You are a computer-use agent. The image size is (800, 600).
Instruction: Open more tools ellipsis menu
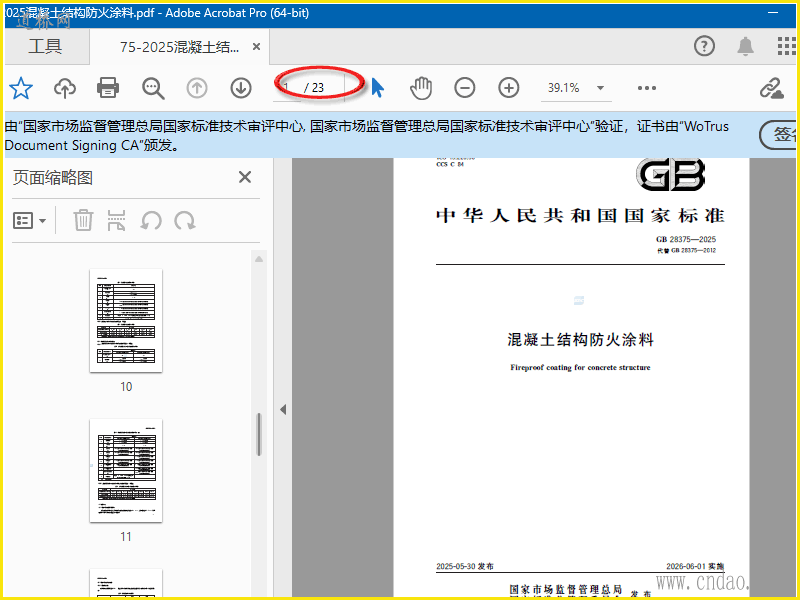pyautogui.click(x=646, y=88)
